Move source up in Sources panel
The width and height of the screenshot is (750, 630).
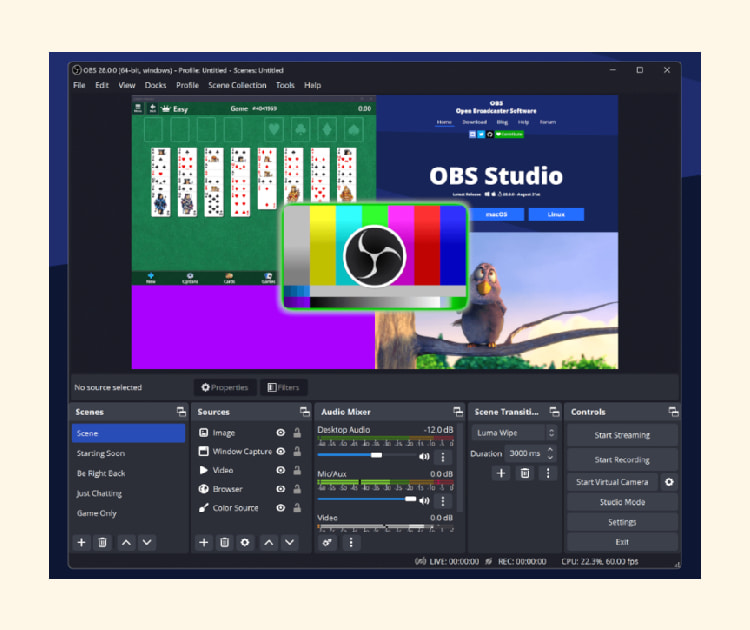[269, 542]
